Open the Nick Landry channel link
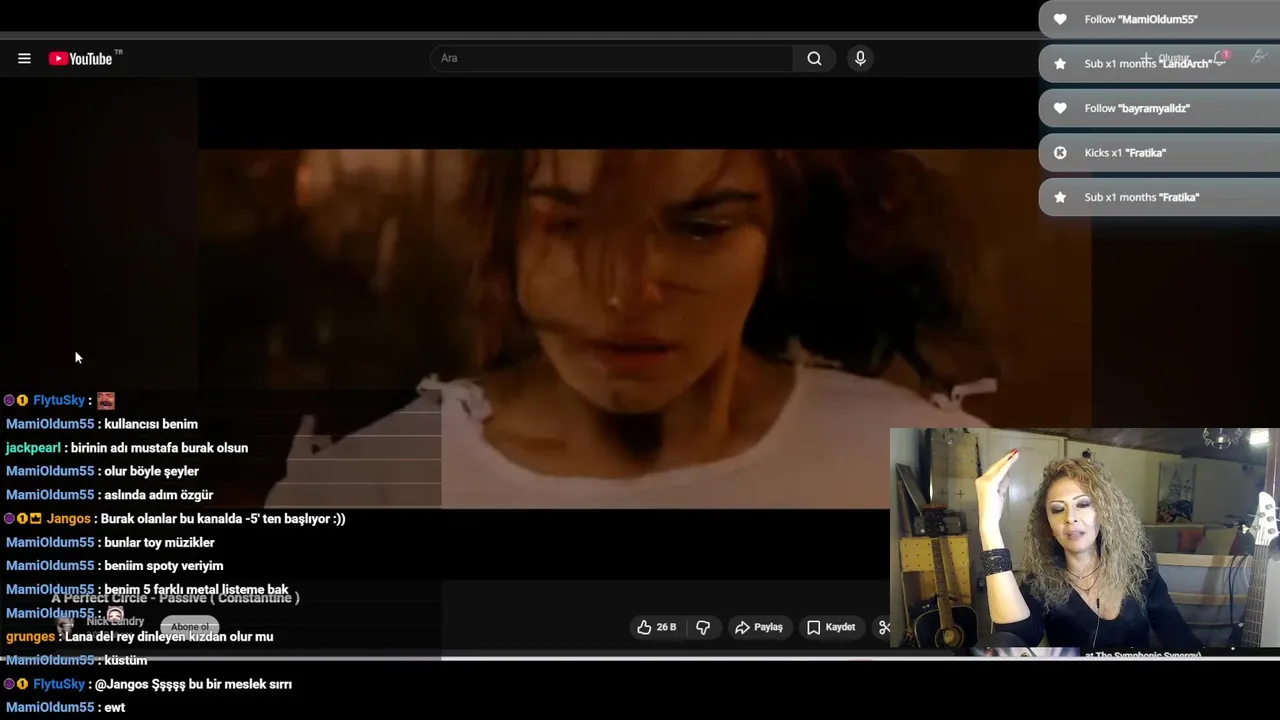Image resolution: width=1280 pixels, height=720 pixels. click(115, 621)
